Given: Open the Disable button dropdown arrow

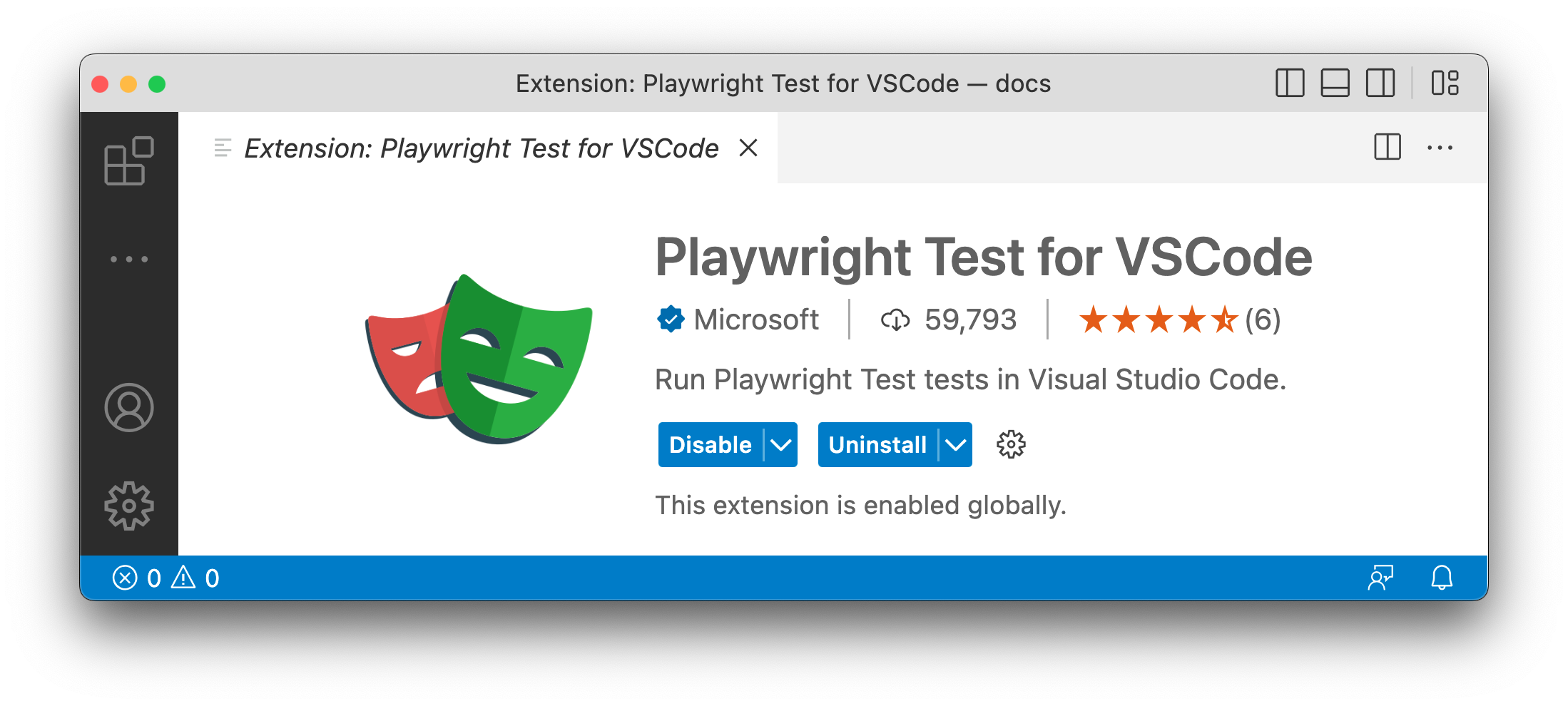Looking at the screenshot, I should tap(780, 444).
